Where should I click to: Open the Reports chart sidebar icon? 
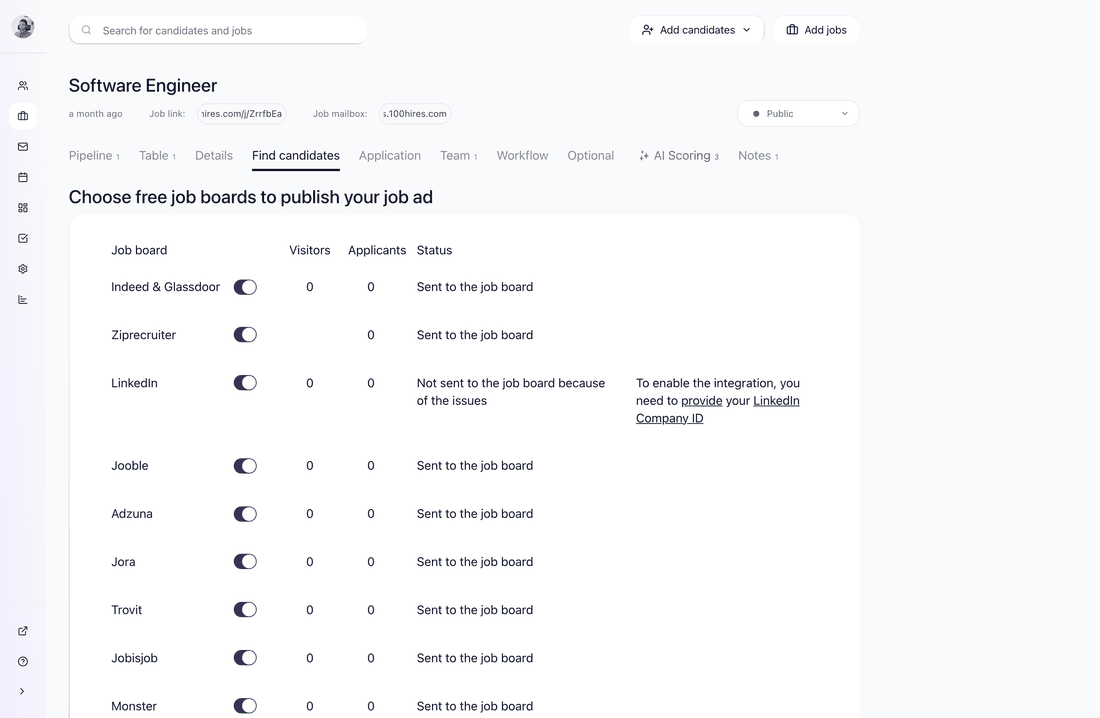click(x=23, y=300)
